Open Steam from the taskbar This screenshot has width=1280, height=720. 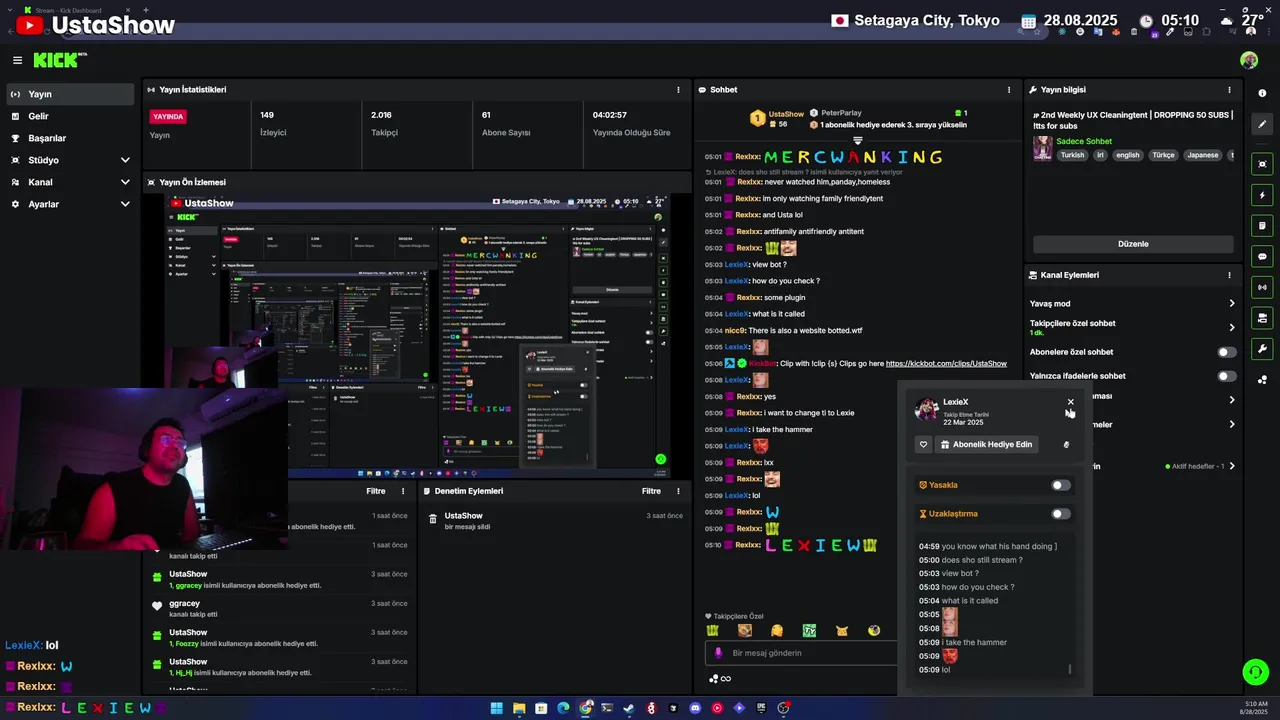pos(629,708)
